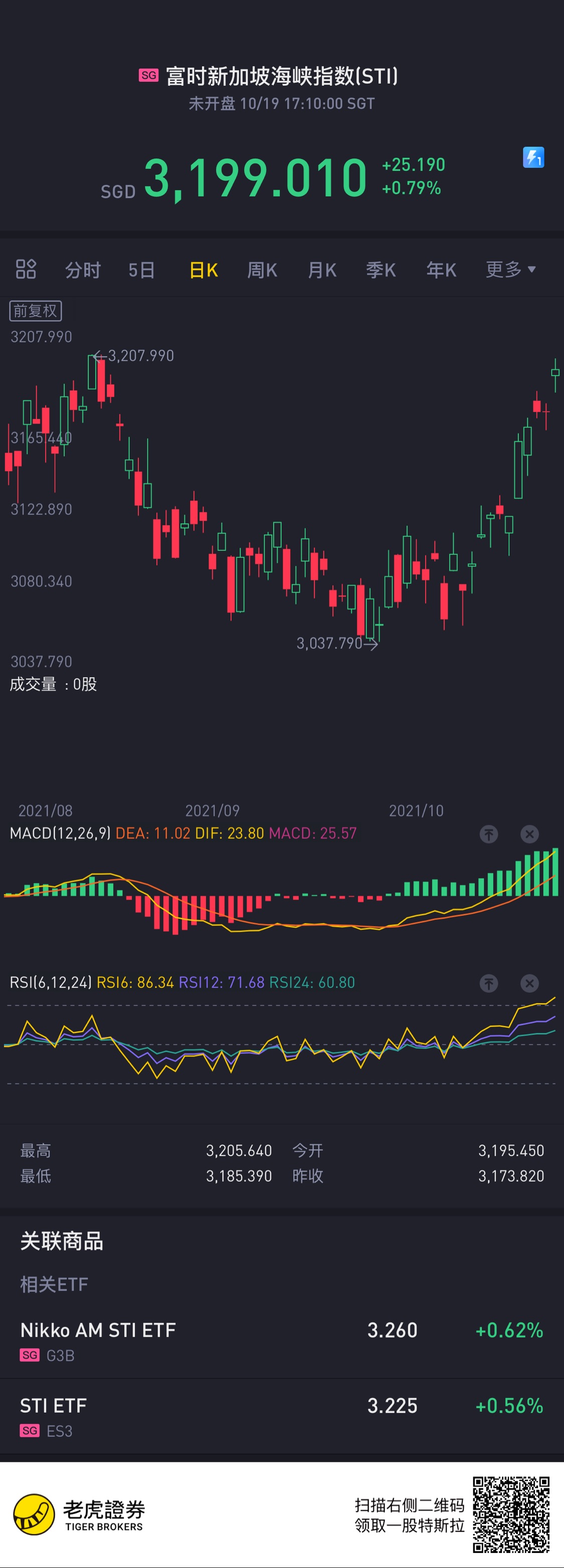Image resolution: width=564 pixels, height=1568 pixels.
Task: Tap the 2021/09 date axis label
Action: [213, 811]
